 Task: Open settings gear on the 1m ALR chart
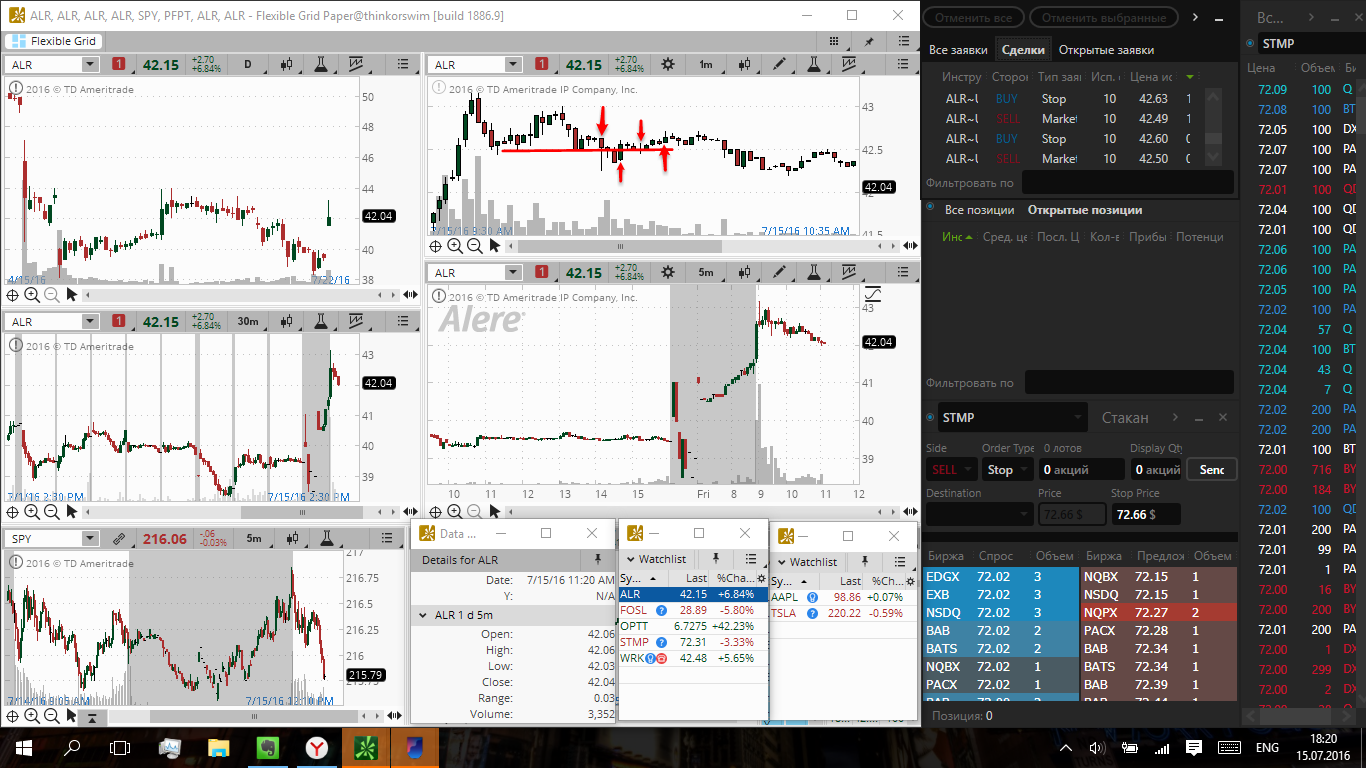668,64
